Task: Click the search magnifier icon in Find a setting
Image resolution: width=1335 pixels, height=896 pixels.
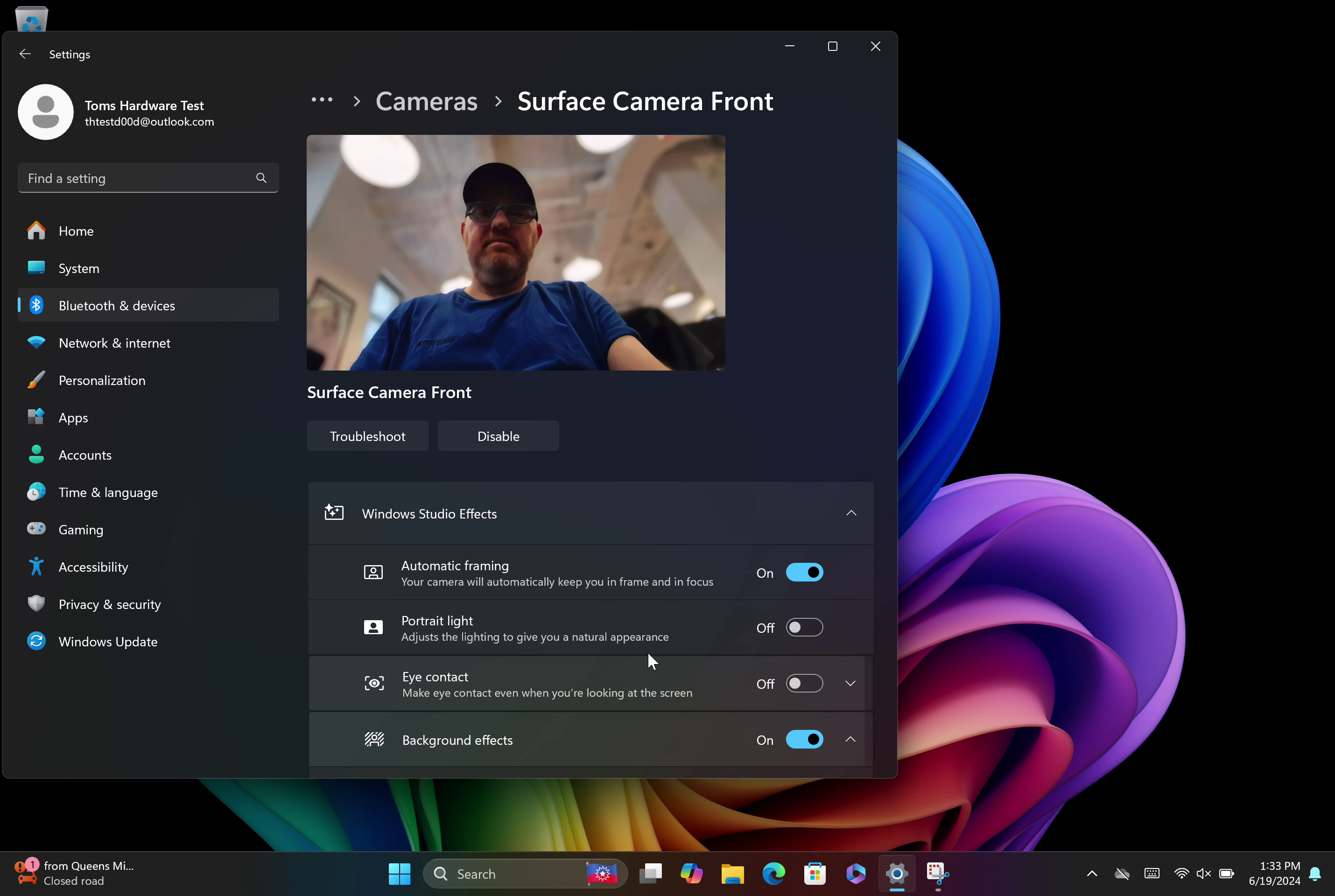Action: (x=261, y=178)
